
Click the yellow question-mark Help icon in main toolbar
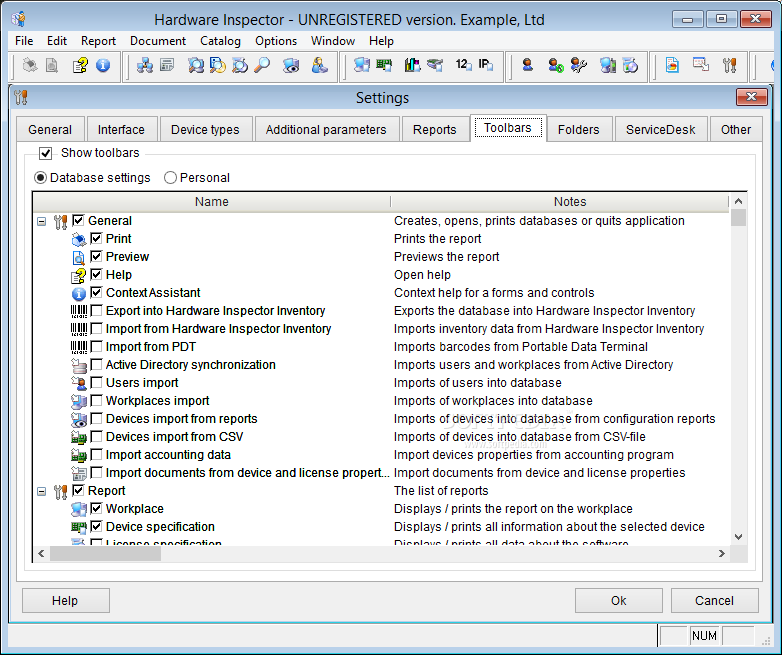point(80,65)
